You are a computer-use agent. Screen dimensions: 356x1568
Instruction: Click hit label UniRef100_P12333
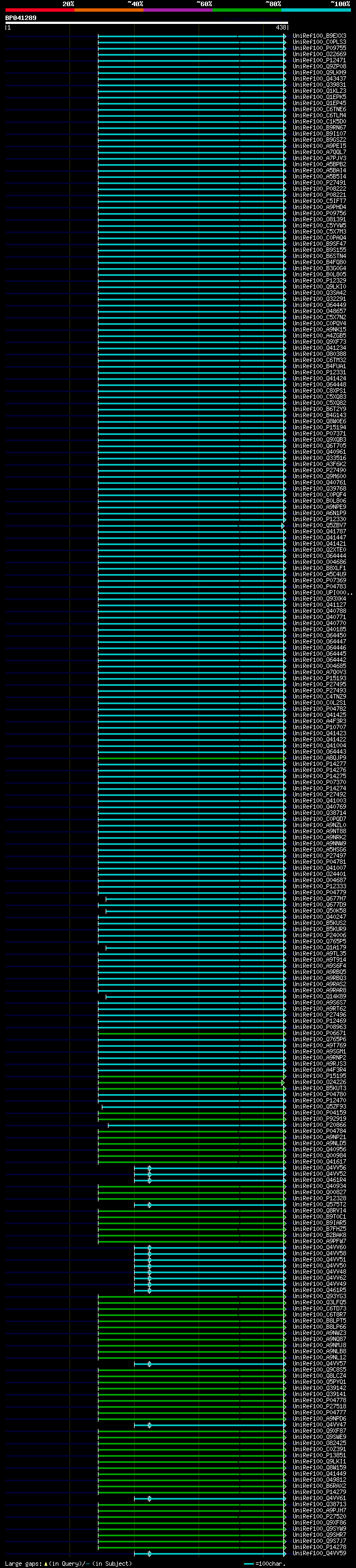[x=319, y=887]
